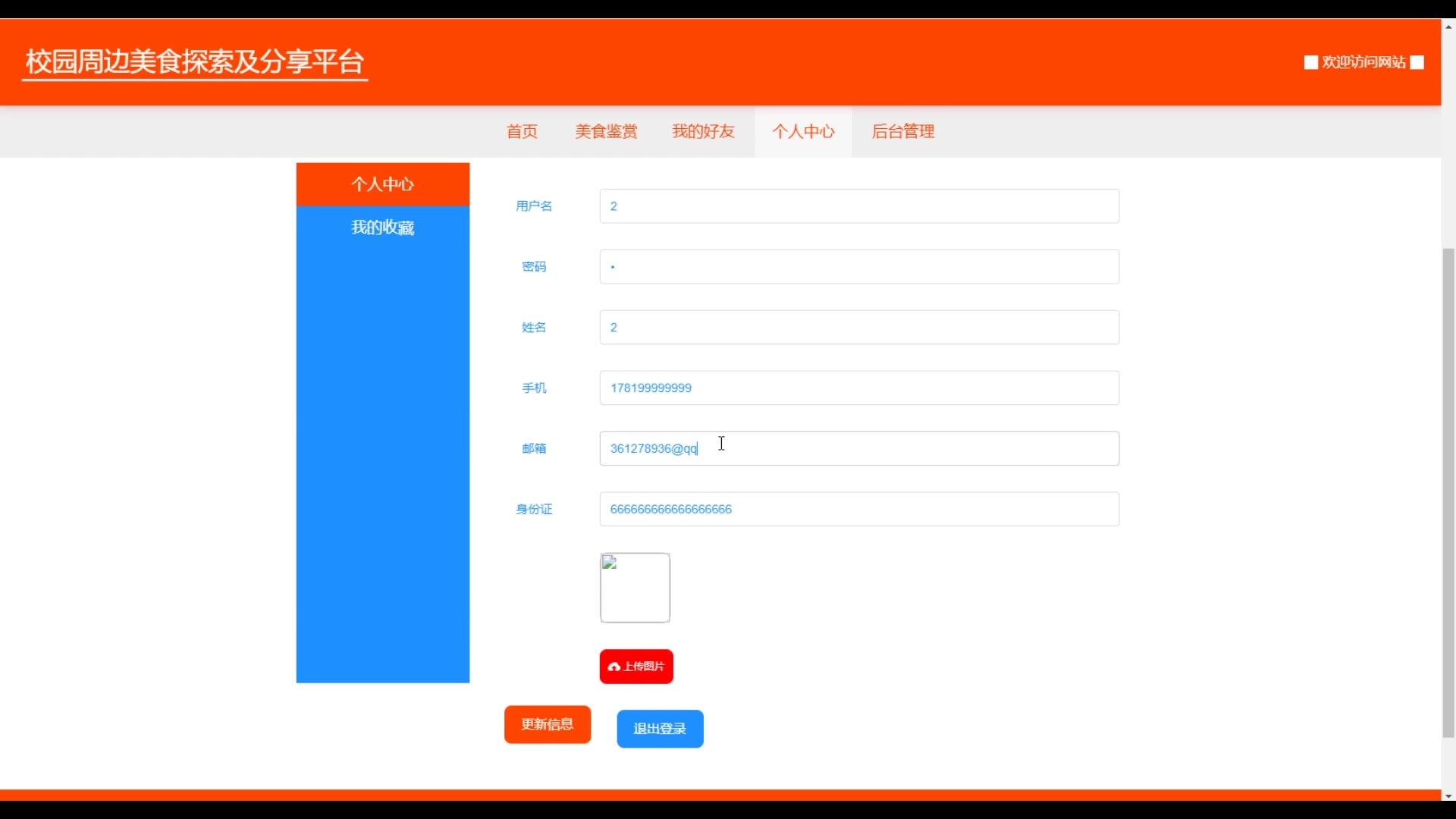This screenshot has width=1456, height=819.
Task: Click the 密码 field label
Action: click(x=534, y=267)
